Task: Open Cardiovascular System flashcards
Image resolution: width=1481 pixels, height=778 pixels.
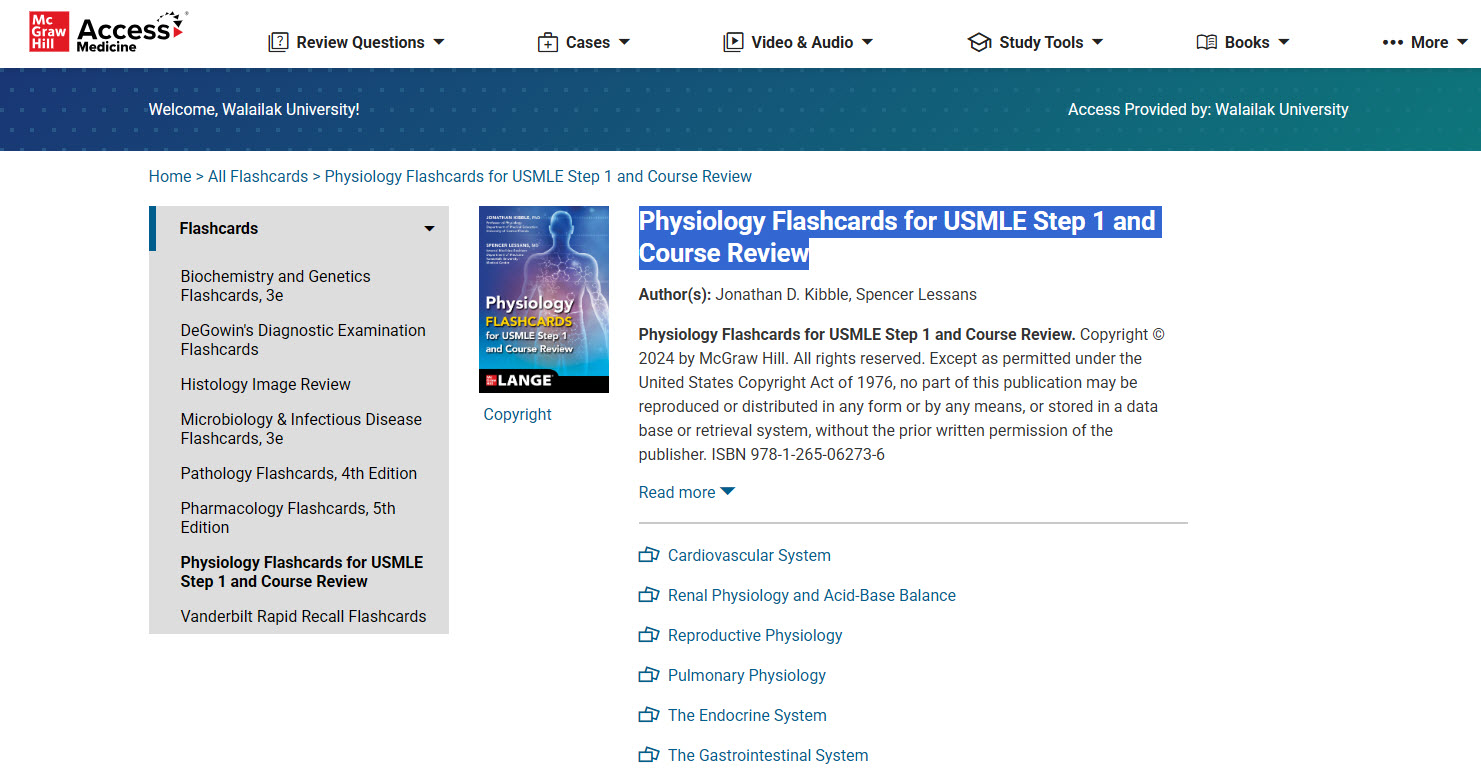Action: pyautogui.click(x=749, y=555)
